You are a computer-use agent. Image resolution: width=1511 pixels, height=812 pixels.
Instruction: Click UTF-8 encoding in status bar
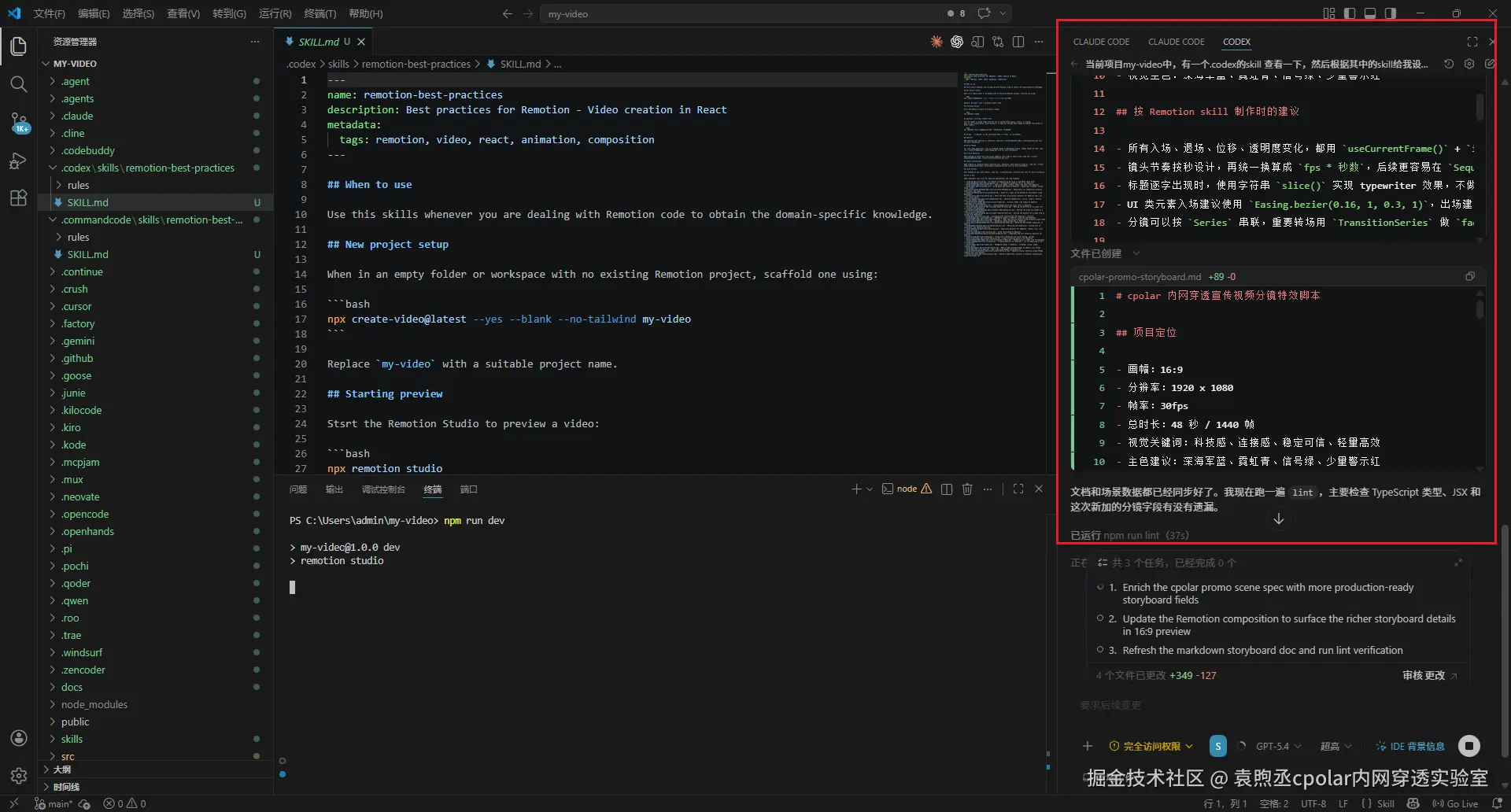(x=1313, y=803)
